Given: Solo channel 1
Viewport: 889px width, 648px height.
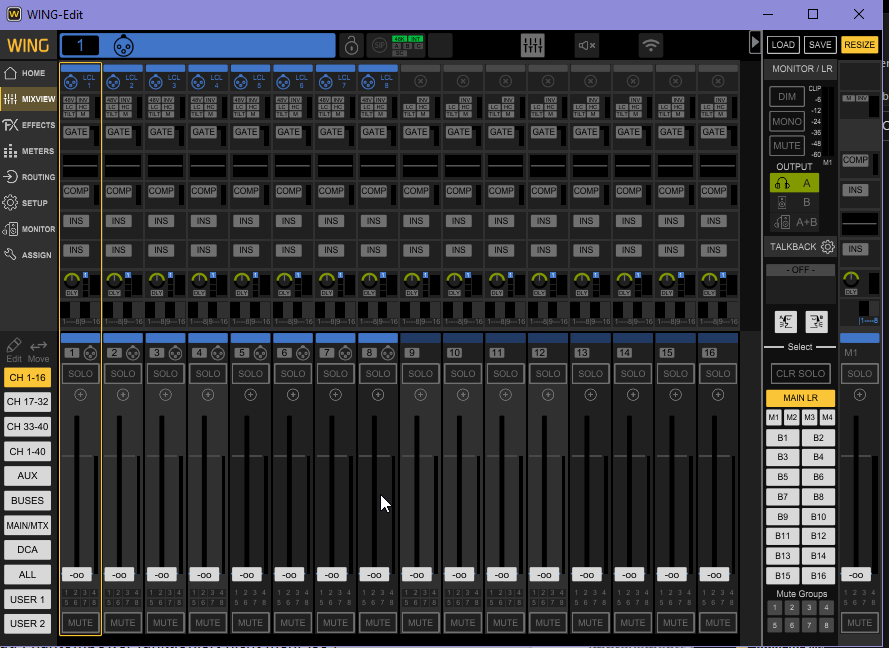Looking at the screenshot, I should [x=81, y=374].
